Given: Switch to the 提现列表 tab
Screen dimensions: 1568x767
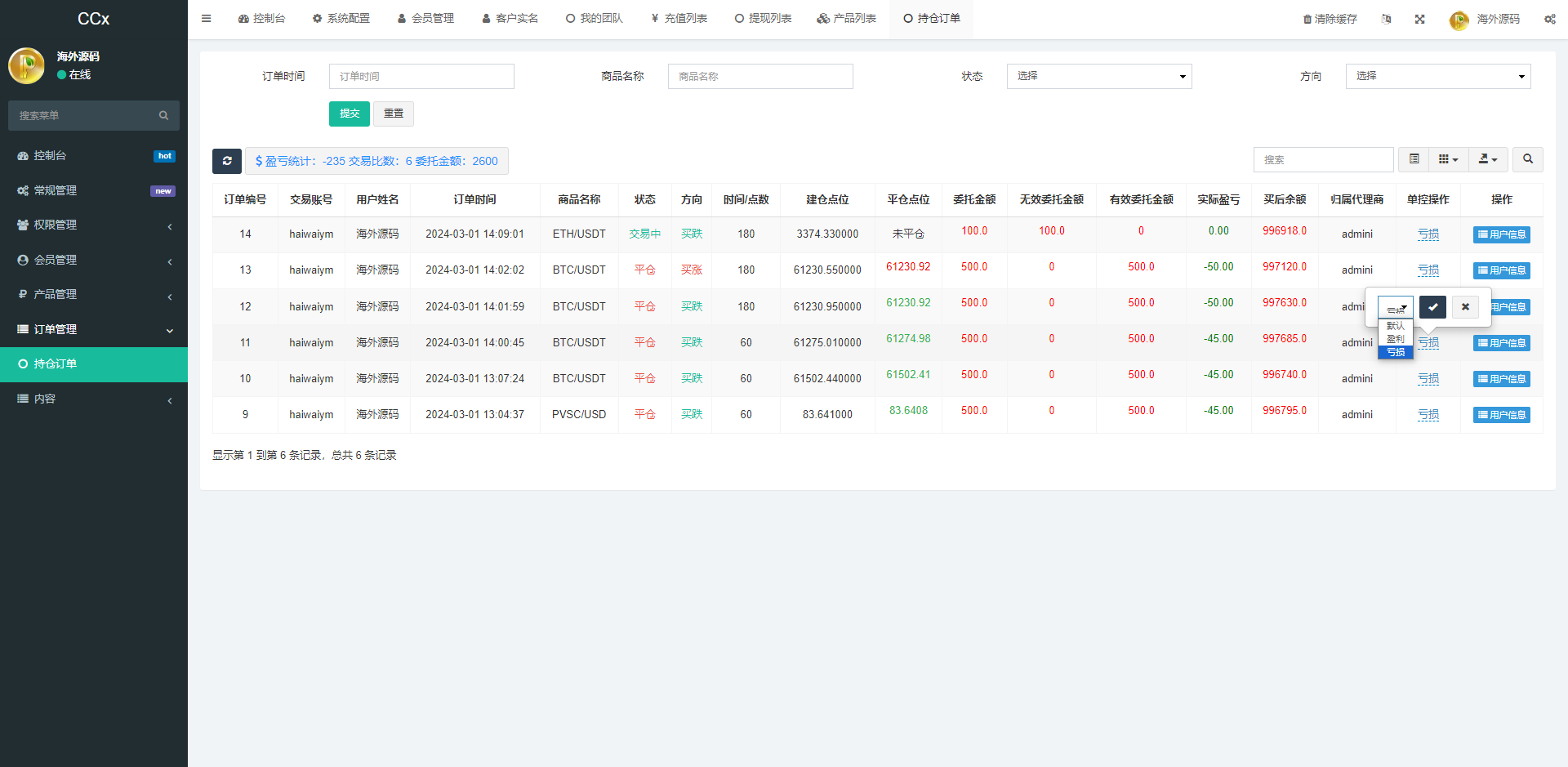Looking at the screenshot, I should 763,19.
